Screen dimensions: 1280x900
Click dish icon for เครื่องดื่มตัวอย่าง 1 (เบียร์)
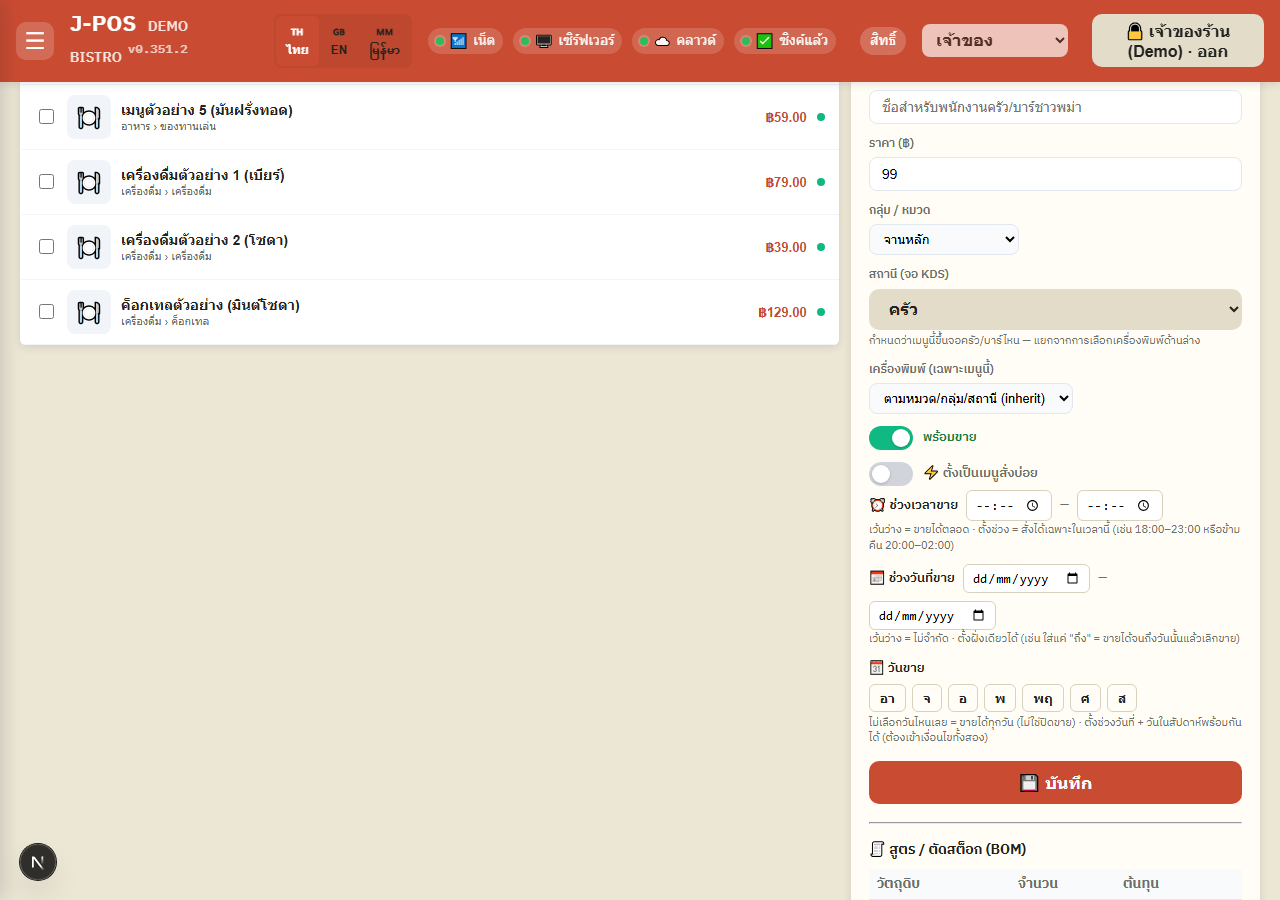89,182
